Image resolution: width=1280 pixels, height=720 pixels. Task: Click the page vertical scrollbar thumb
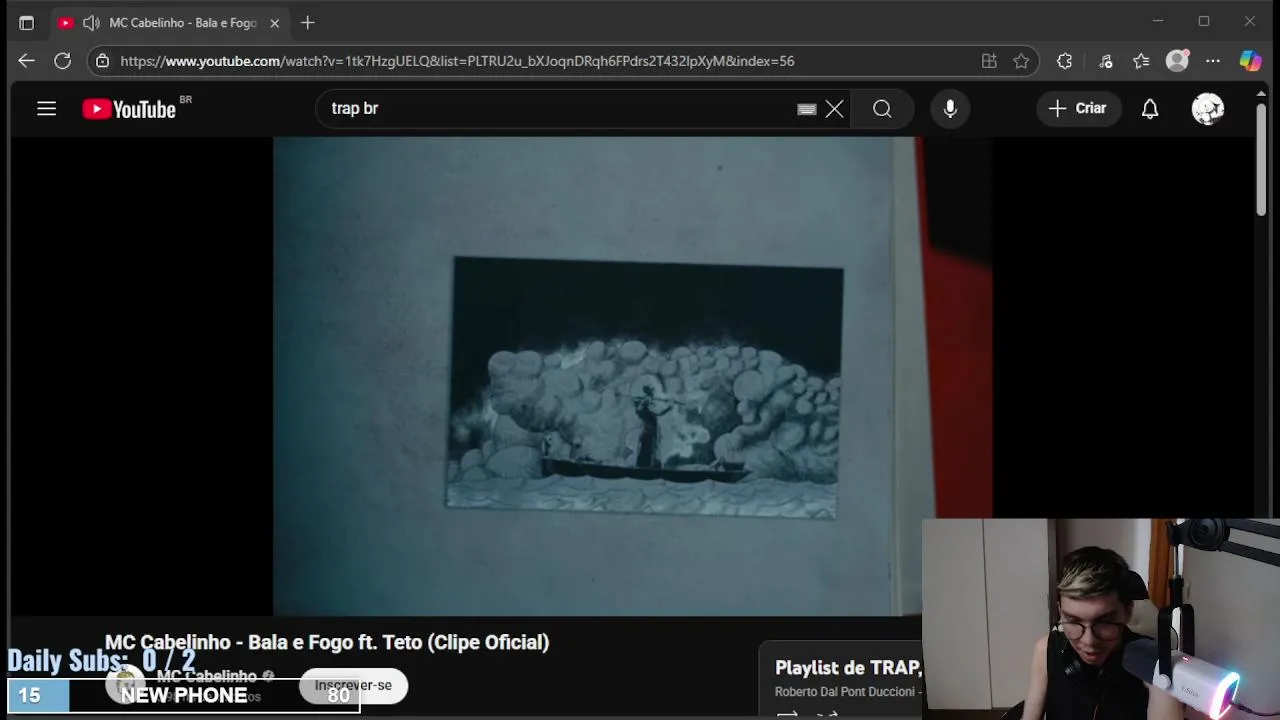click(1261, 158)
